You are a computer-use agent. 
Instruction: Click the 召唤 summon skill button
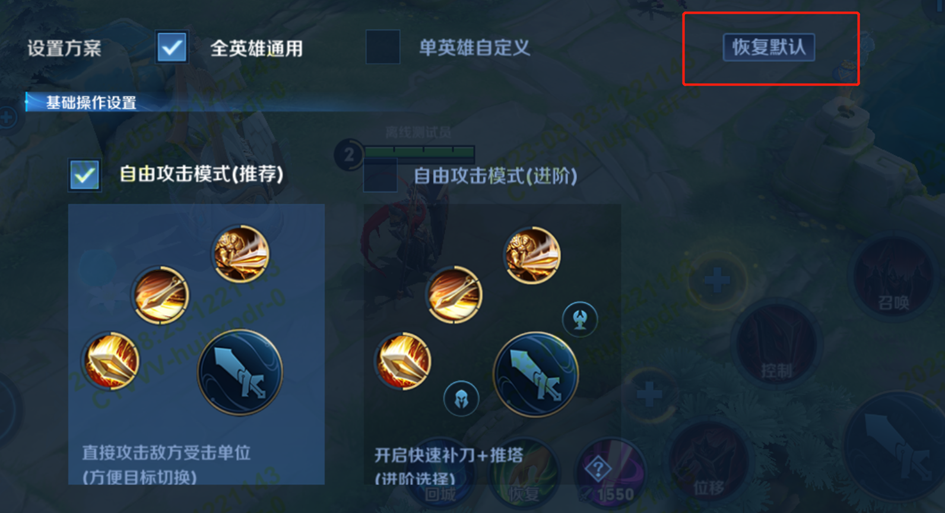893,279
